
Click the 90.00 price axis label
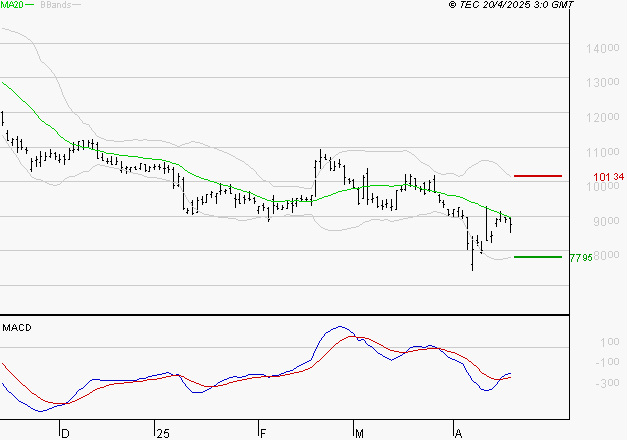click(x=606, y=221)
